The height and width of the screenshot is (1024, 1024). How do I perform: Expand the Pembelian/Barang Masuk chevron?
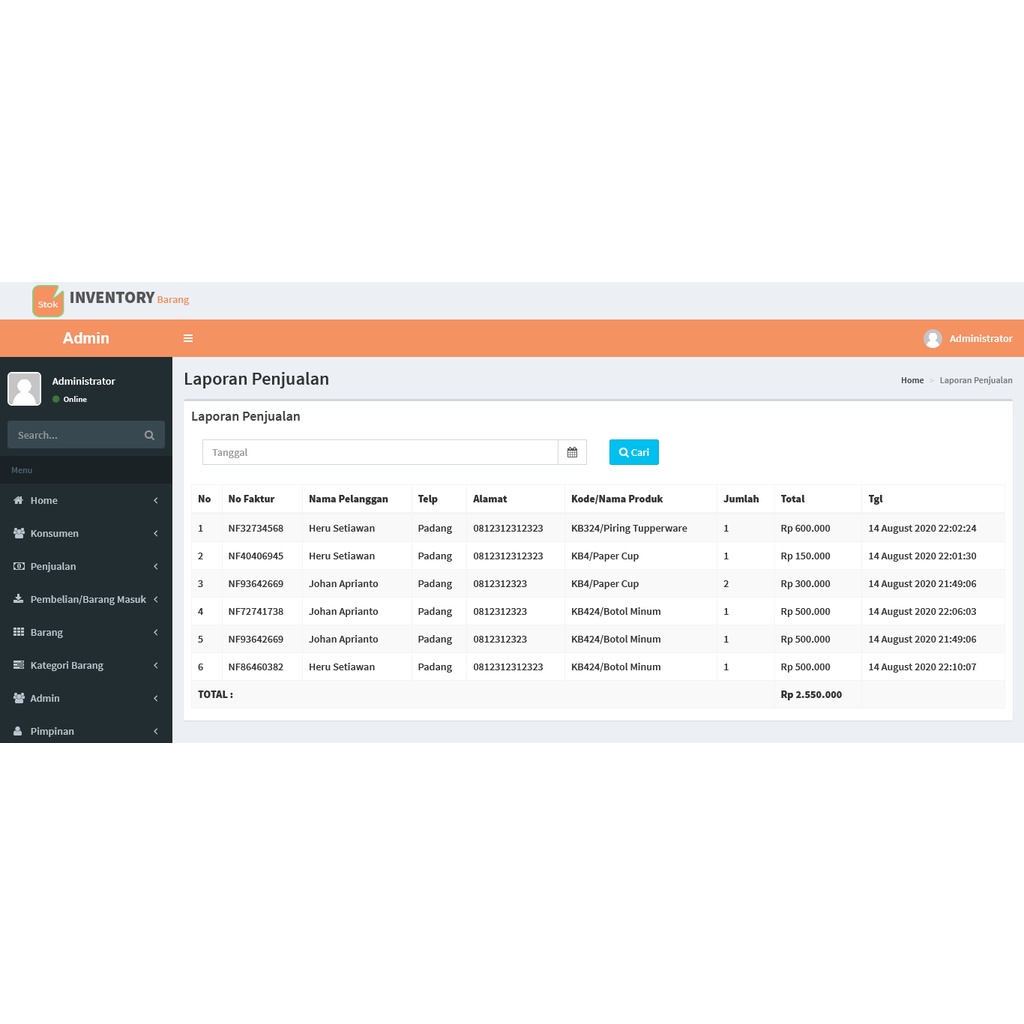tap(155, 599)
